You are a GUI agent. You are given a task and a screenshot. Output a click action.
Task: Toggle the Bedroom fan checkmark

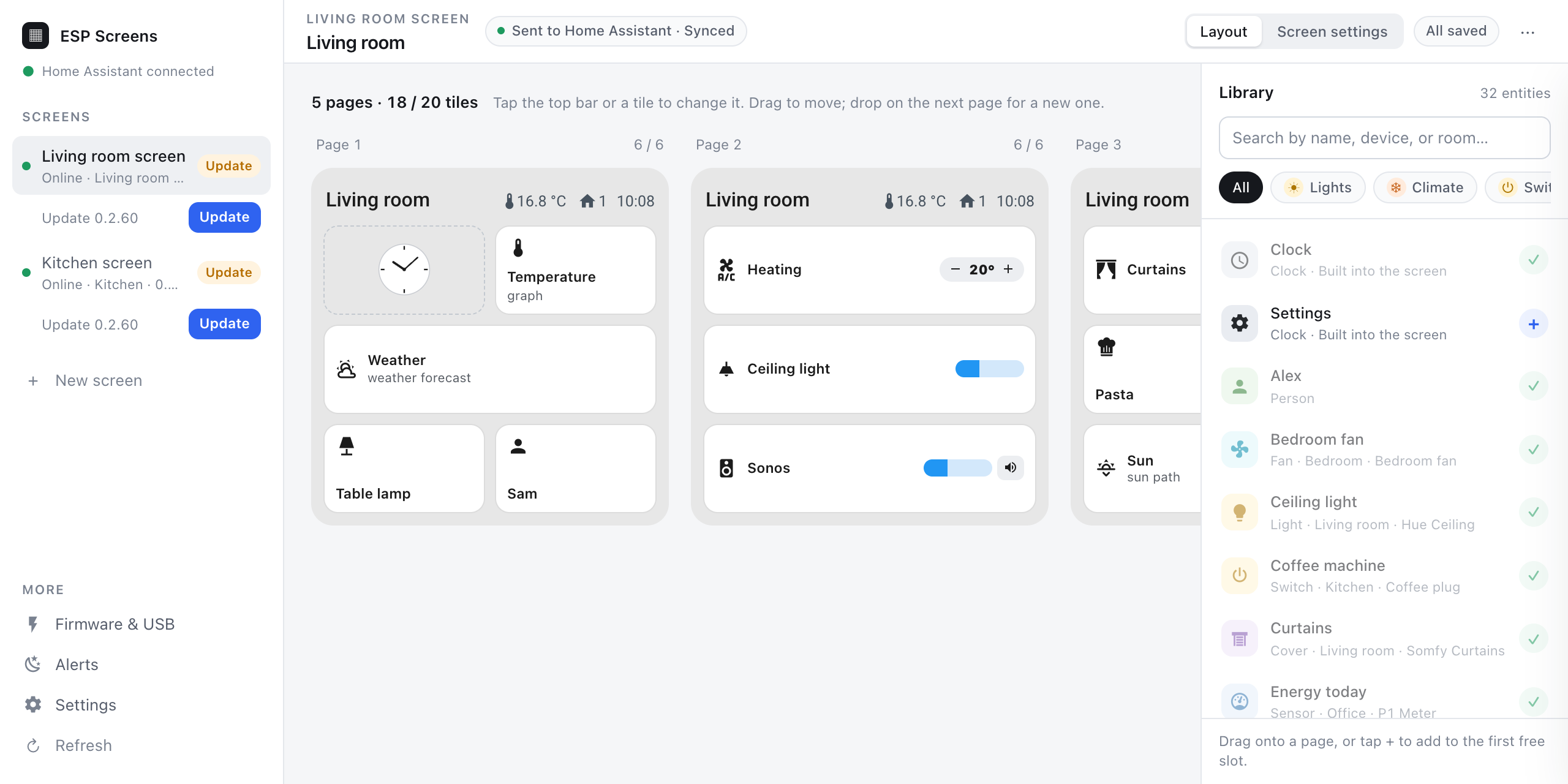[1534, 450]
